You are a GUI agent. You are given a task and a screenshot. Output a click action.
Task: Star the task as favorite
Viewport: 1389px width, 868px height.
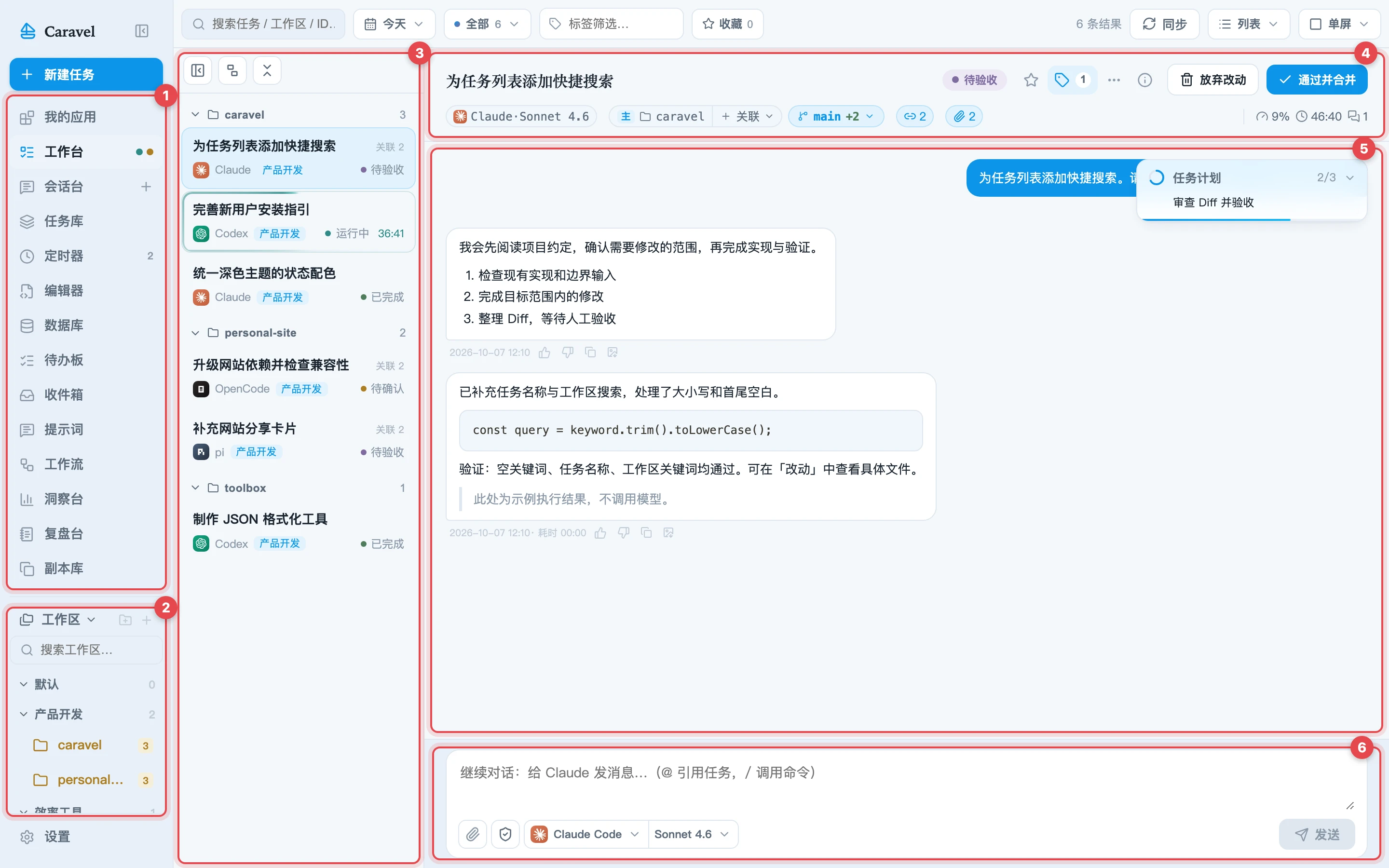(x=1031, y=80)
